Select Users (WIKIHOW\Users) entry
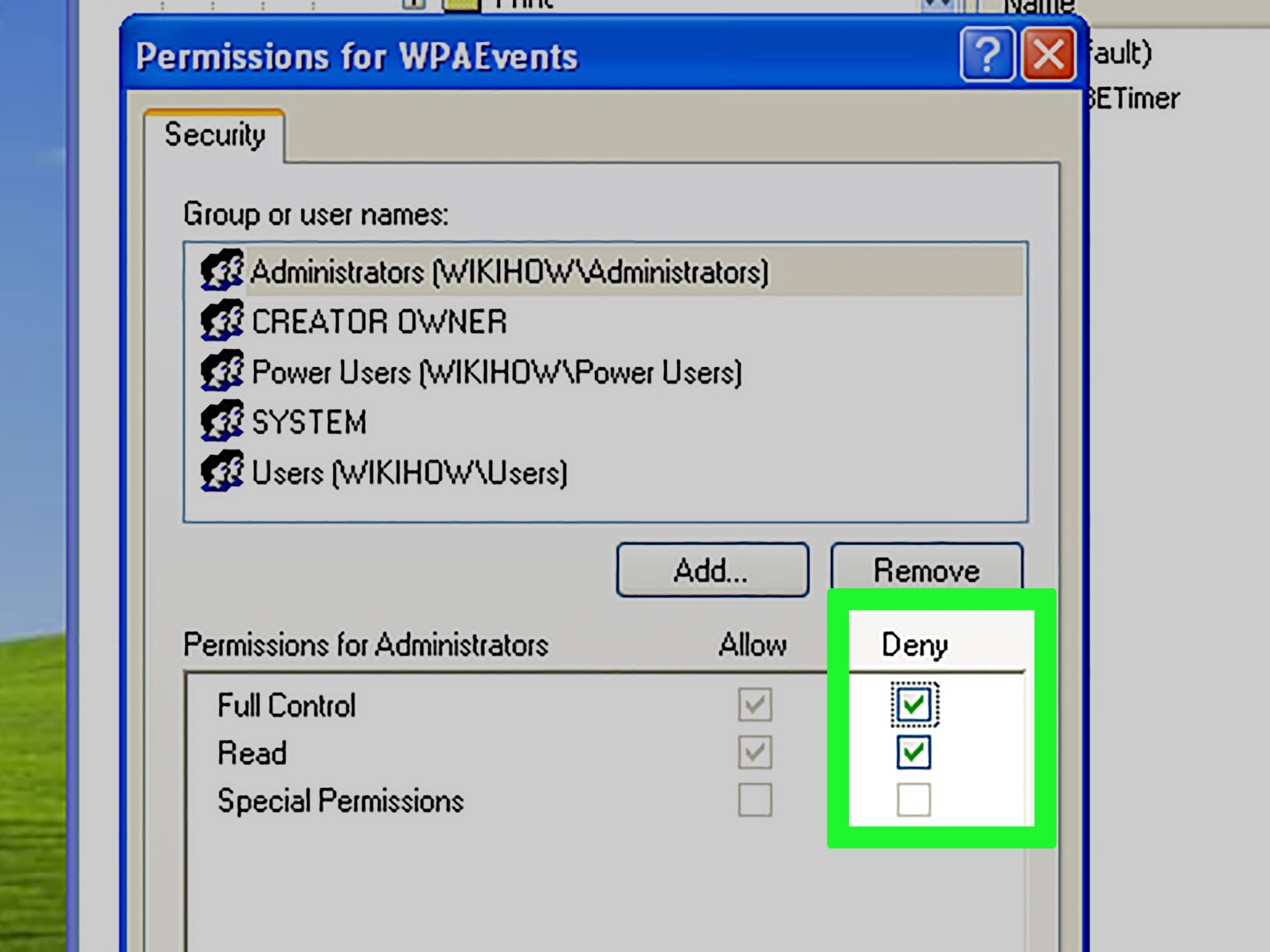 [x=409, y=472]
